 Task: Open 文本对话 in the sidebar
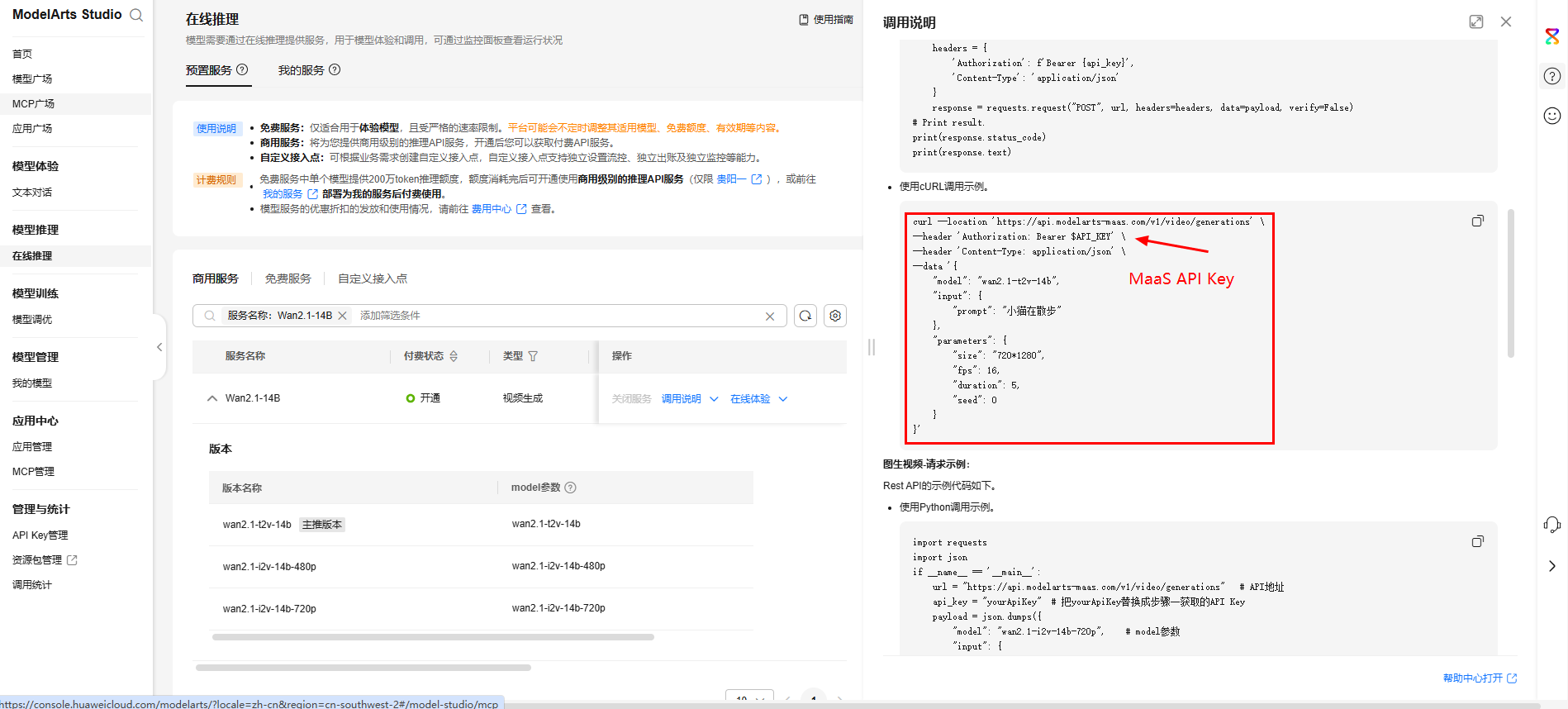[32, 193]
